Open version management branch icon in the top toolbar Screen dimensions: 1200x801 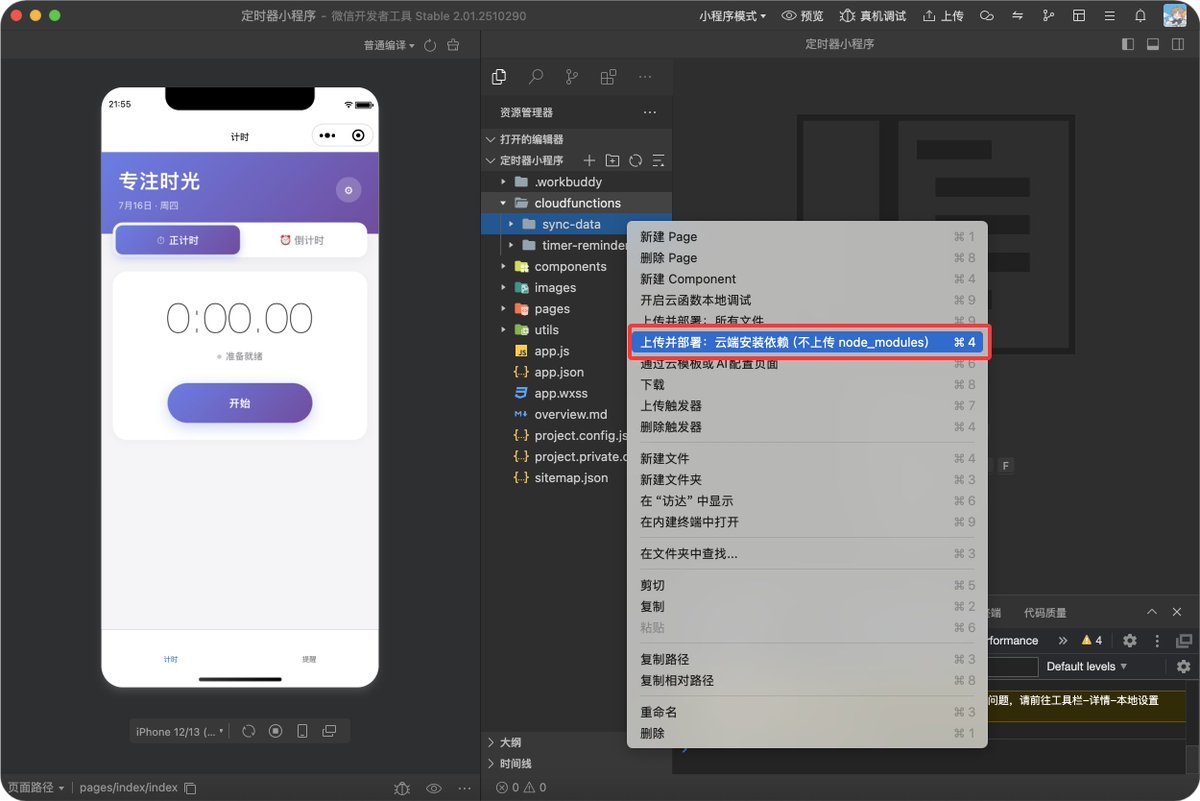(1048, 16)
